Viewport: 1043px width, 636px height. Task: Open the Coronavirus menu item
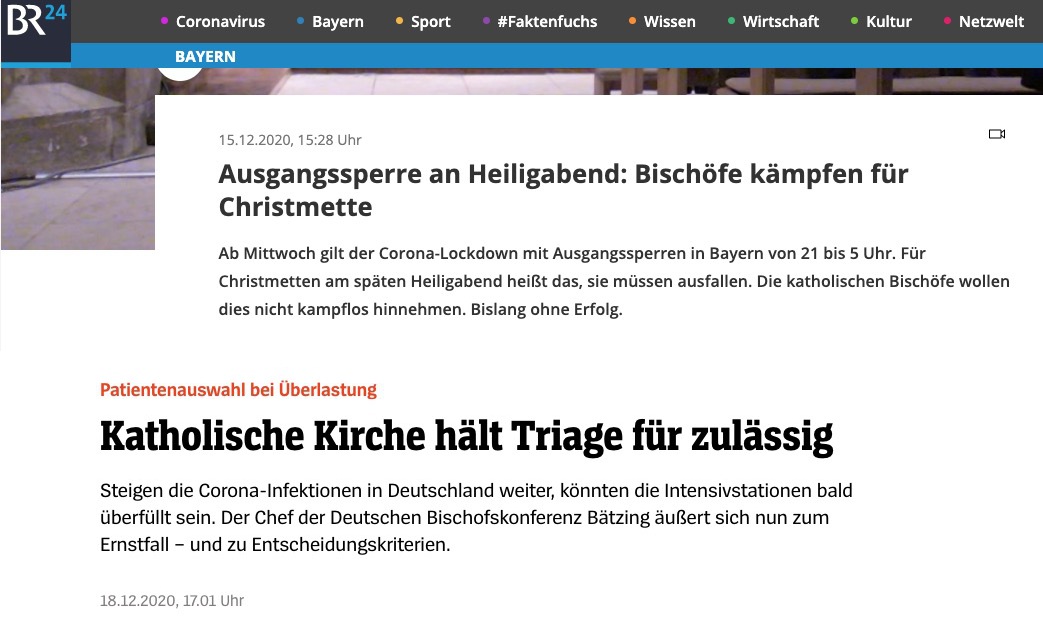[220, 22]
